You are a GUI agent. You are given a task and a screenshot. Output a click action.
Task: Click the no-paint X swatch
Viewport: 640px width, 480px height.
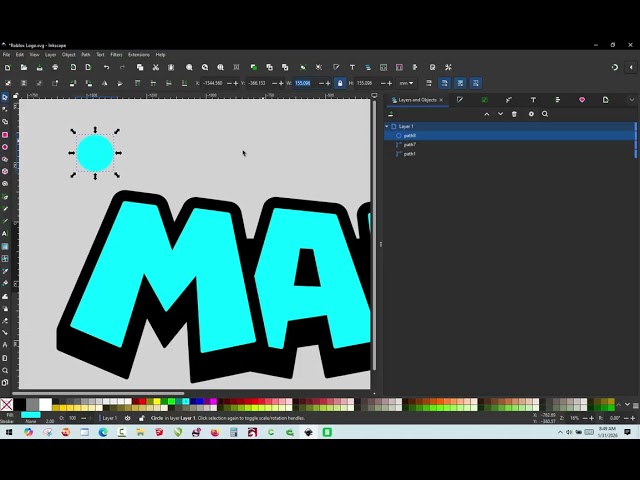tap(7, 405)
